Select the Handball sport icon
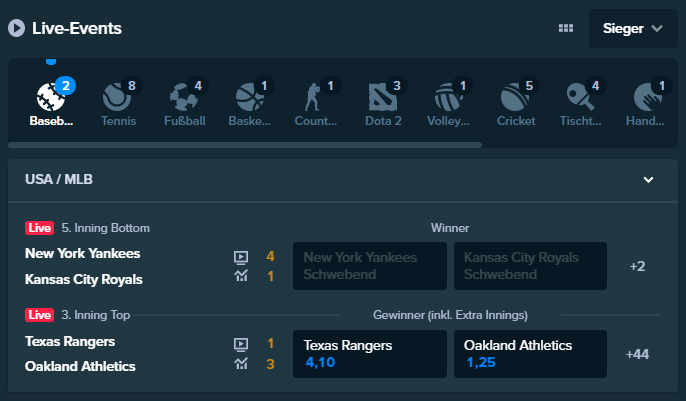The height and width of the screenshot is (401, 686). [648, 97]
